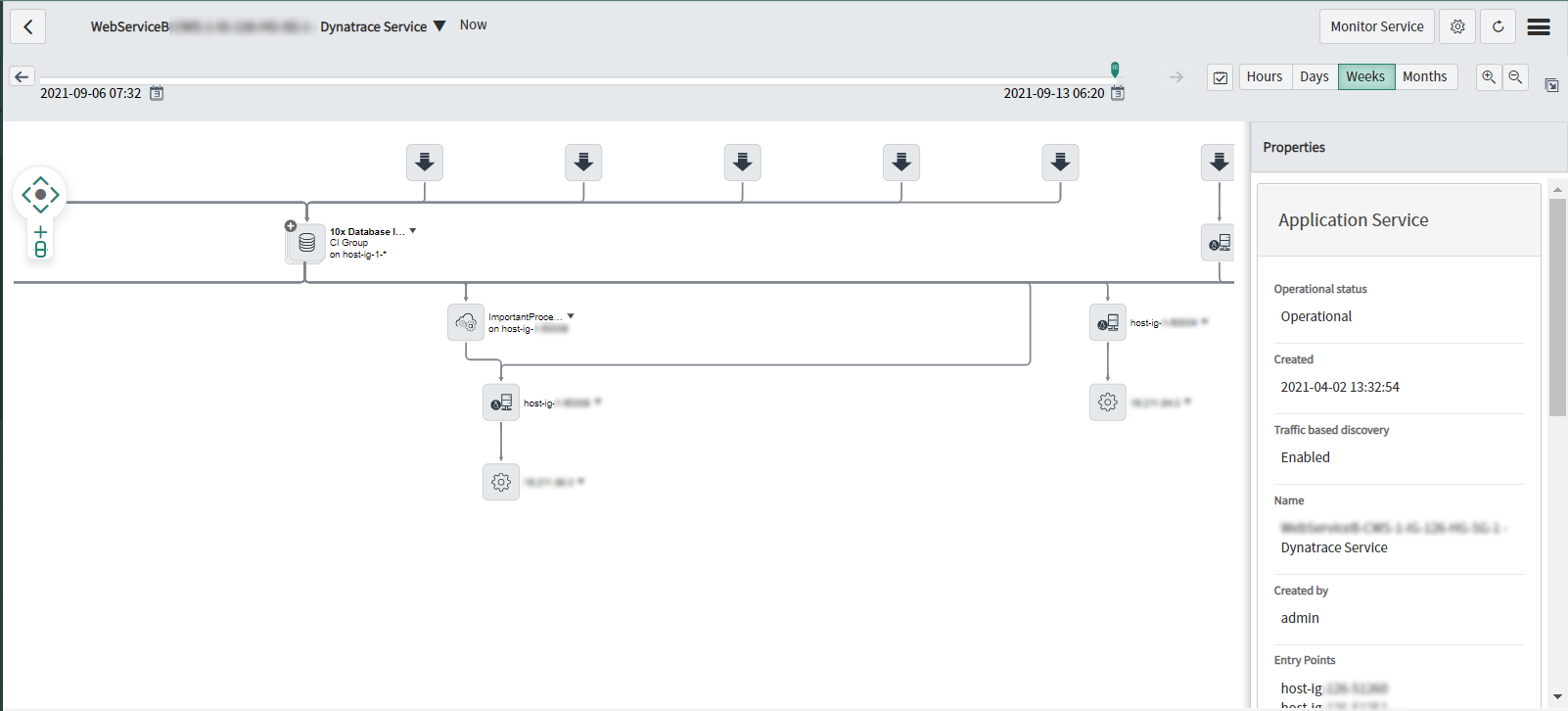Image resolution: width=1568 pixels, height=711 pixels.
Task: Click the fifth entry point down-arrow node
Action: click(1061, 163)
